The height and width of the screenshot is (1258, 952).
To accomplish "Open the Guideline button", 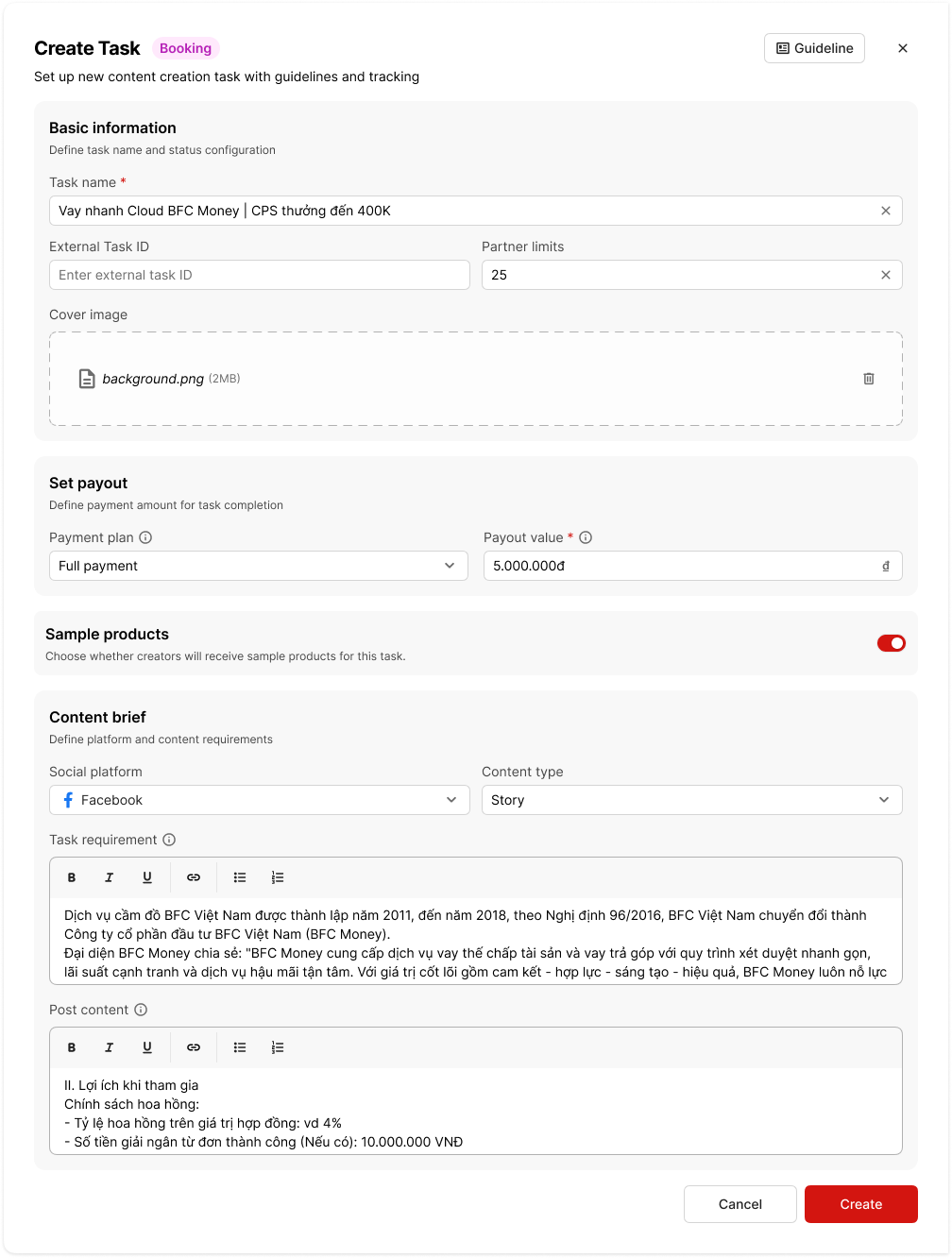I will click(814, 48).
